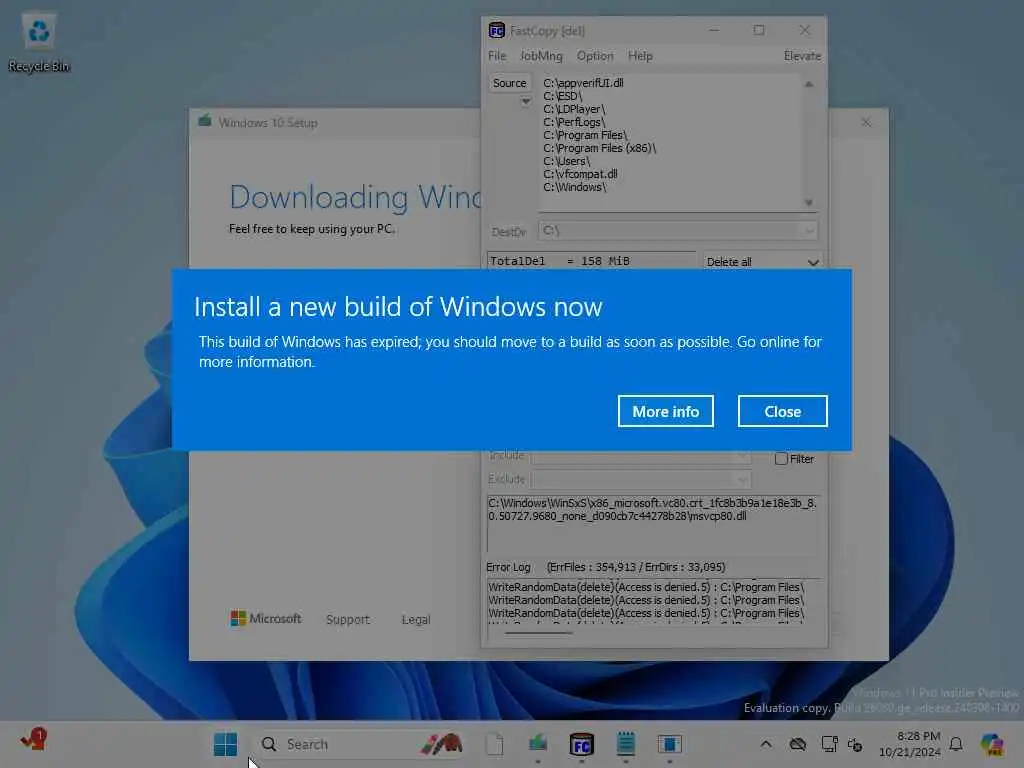This screenshot has width=1024, height=768.
Task: Close the Windows build expired dialog
Action: (x=782, y=411)
